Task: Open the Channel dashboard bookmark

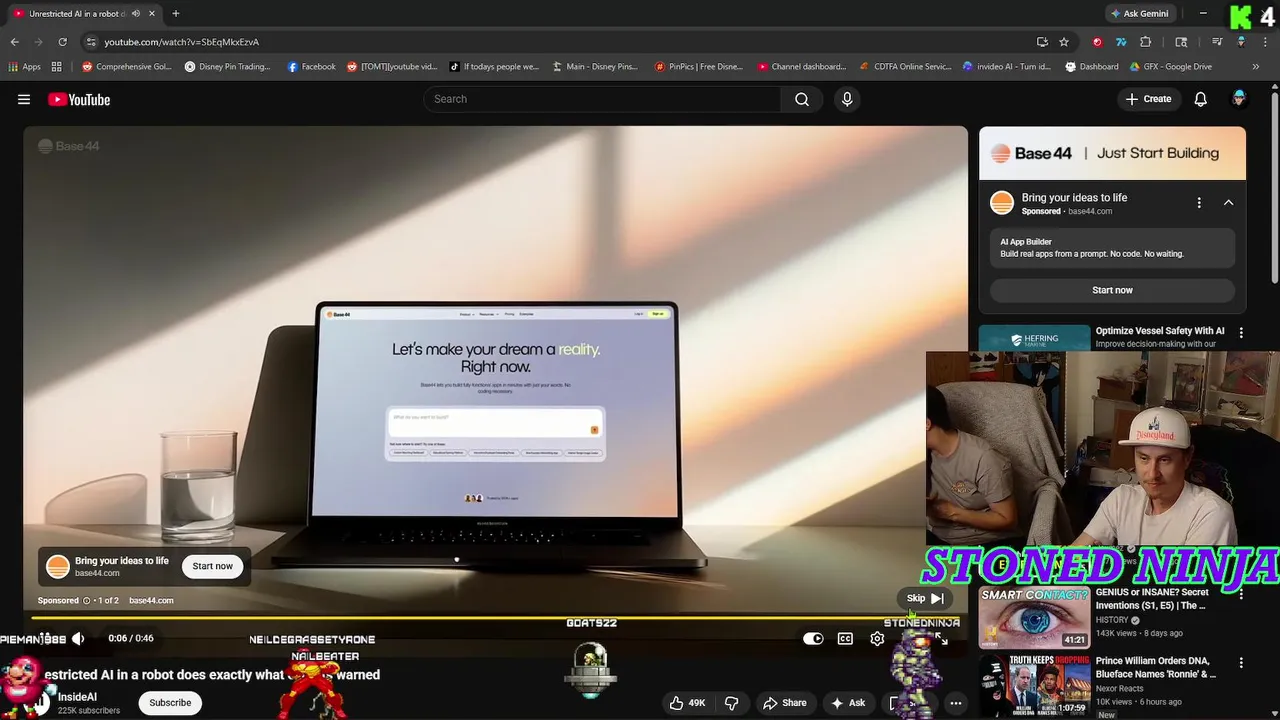Action: pos(802,67)
